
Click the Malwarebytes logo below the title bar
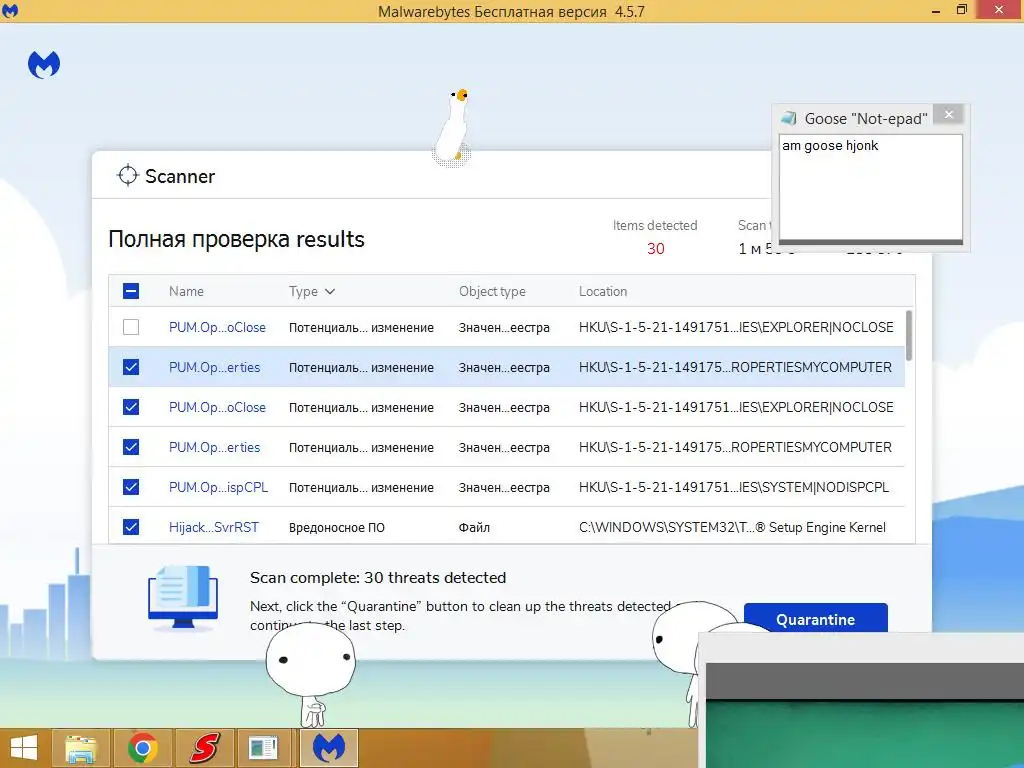click(x=44, y=65)
